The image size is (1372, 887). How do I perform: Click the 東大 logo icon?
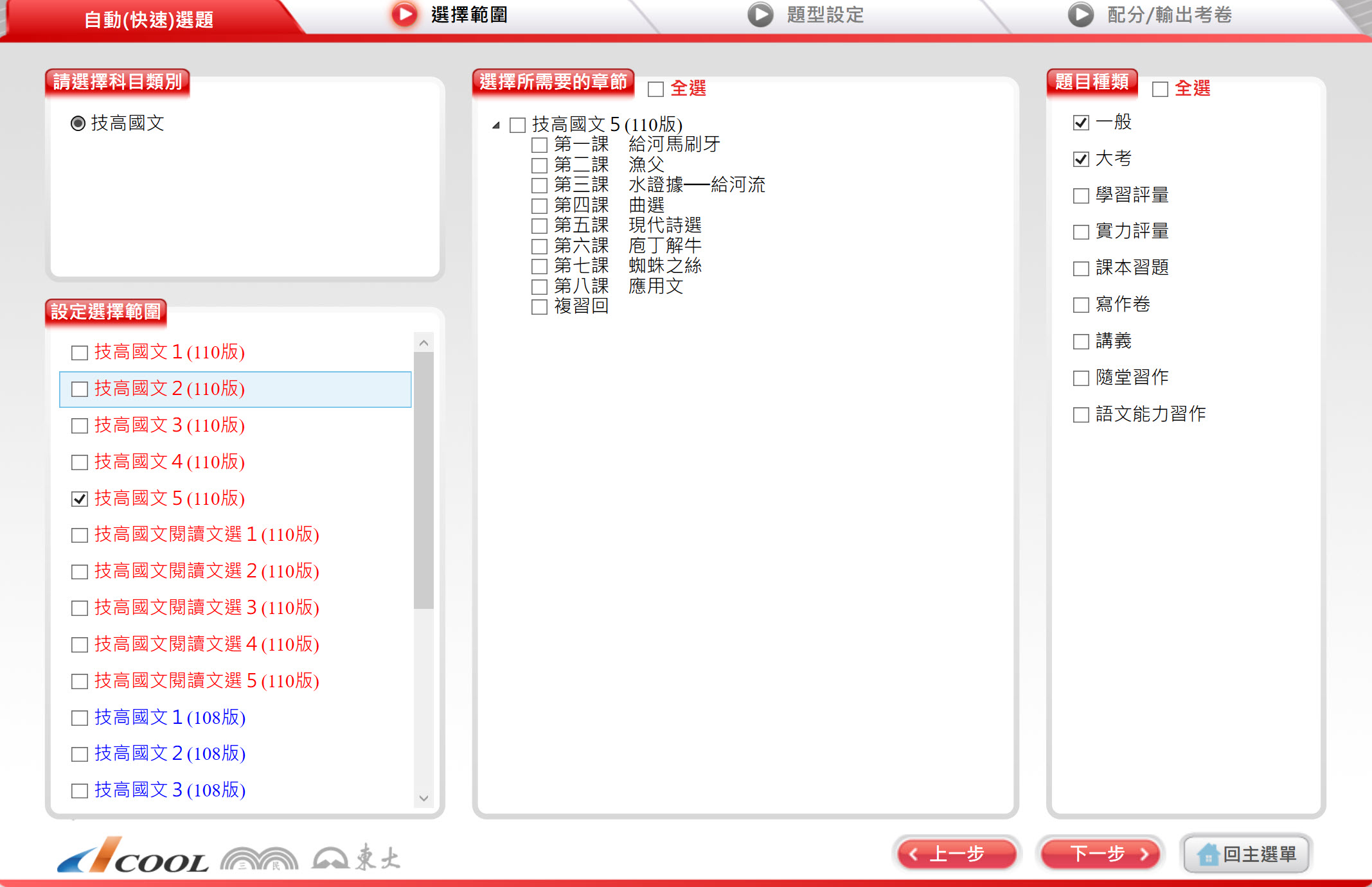point(331,858)
